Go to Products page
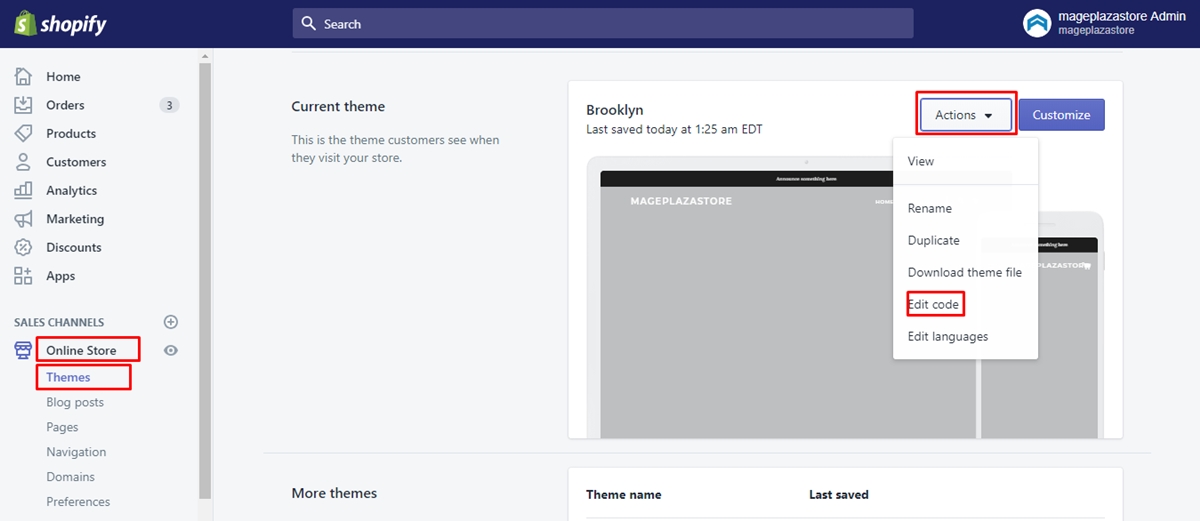 tap(71, 134)
